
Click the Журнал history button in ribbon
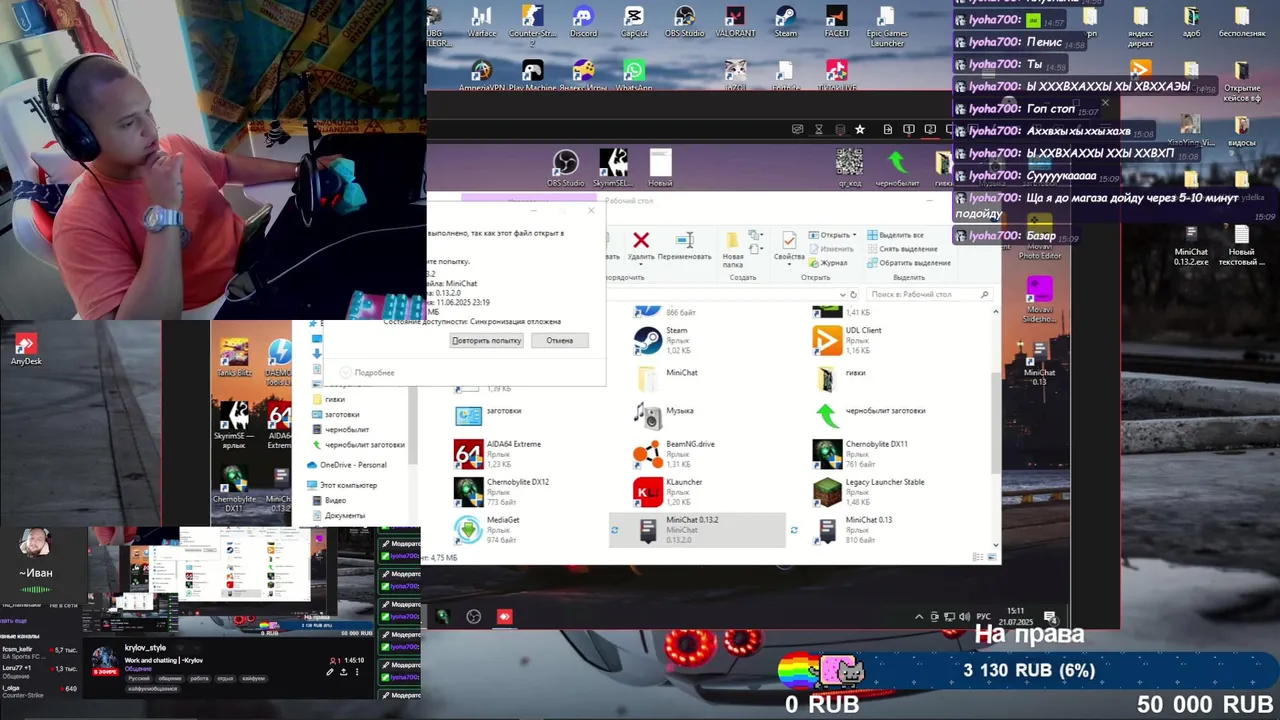[827, 263]
